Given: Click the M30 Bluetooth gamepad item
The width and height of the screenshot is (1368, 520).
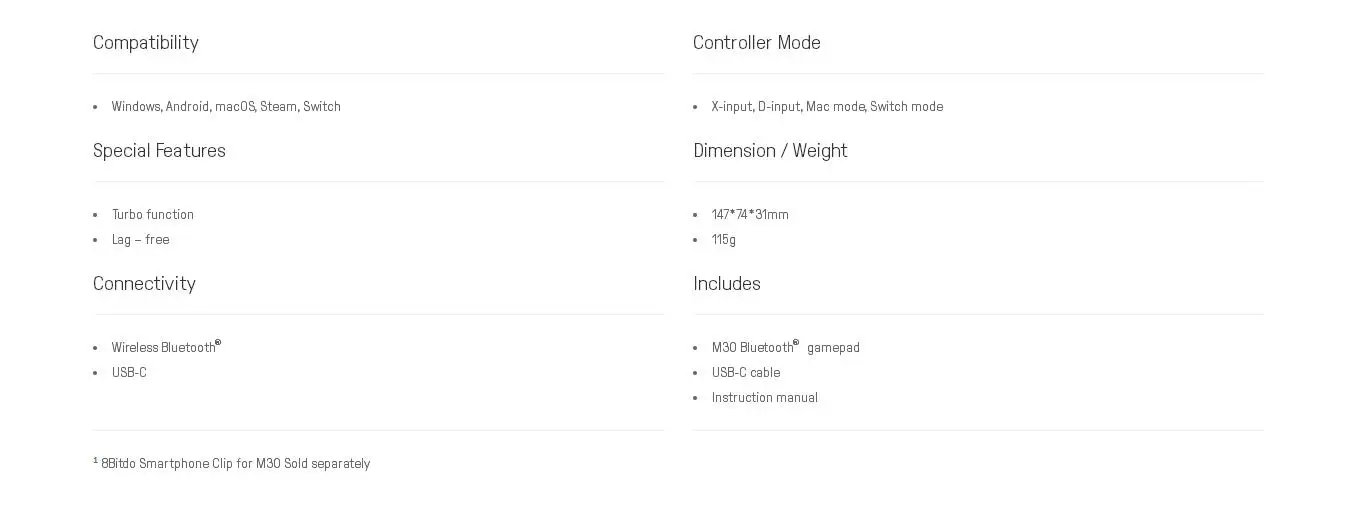Looking at the screenshot, I should (786, 347).
